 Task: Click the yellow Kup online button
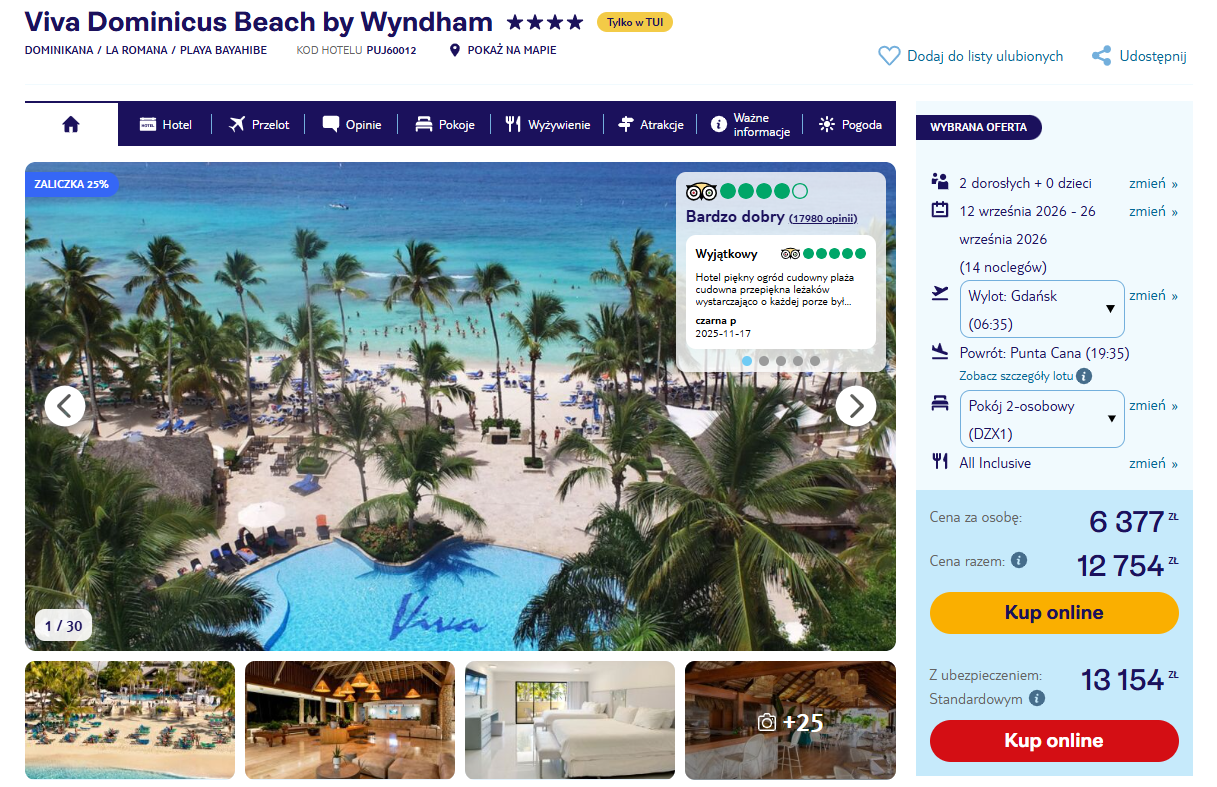pos(1054,613)
